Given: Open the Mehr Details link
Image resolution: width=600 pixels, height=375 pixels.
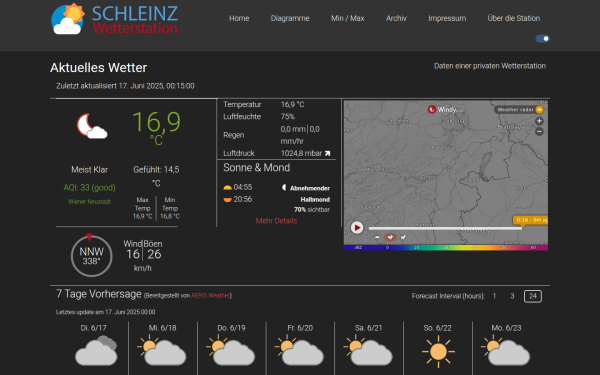Looking at the screenshot, I should (x=276, y=221).
